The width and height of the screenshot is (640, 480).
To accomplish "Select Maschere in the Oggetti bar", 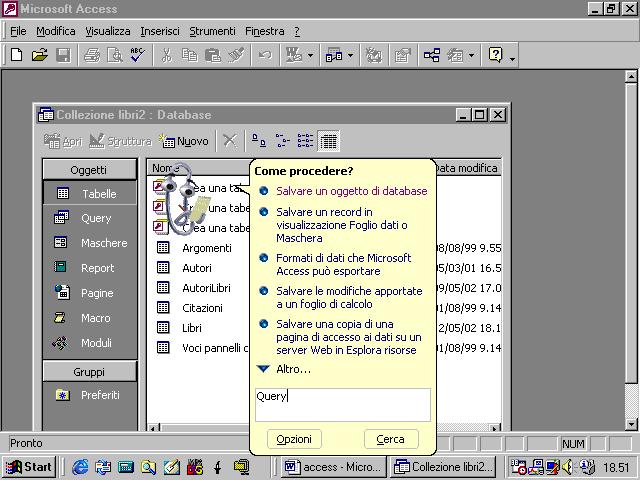I will [90, 243].
